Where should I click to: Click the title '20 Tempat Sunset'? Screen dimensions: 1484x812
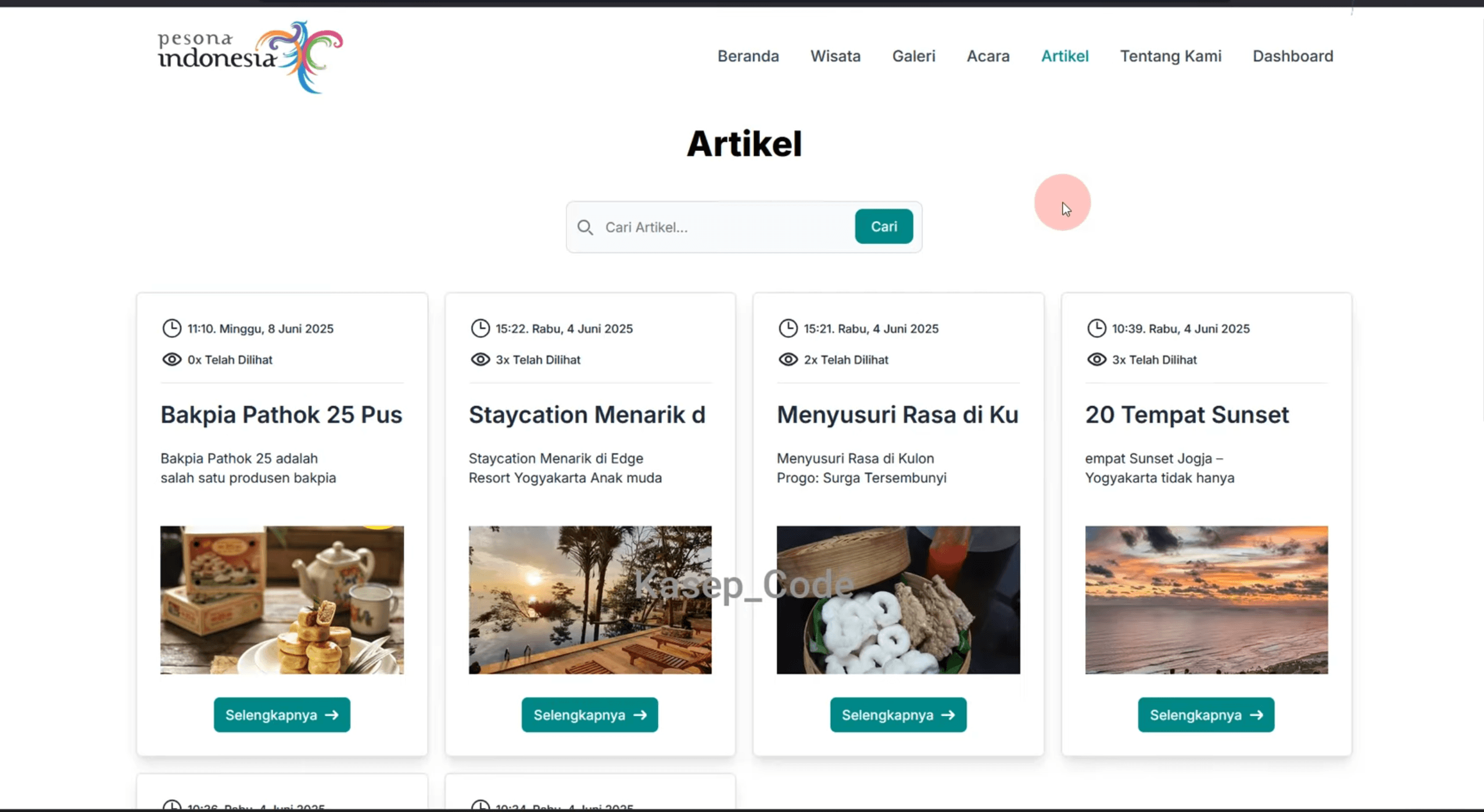pos(1187,415)
